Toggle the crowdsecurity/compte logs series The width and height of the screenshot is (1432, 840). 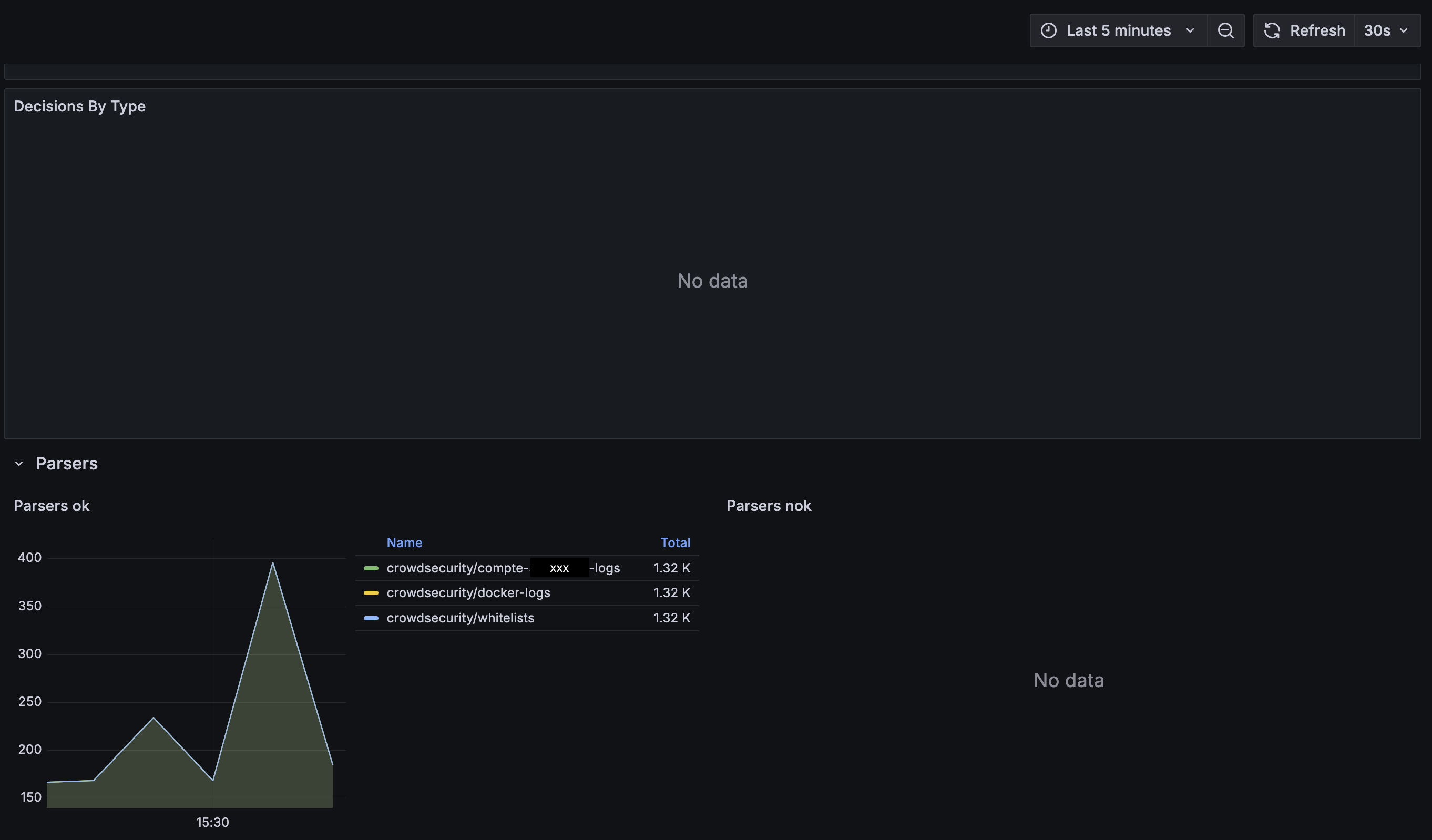click(457, 568)
